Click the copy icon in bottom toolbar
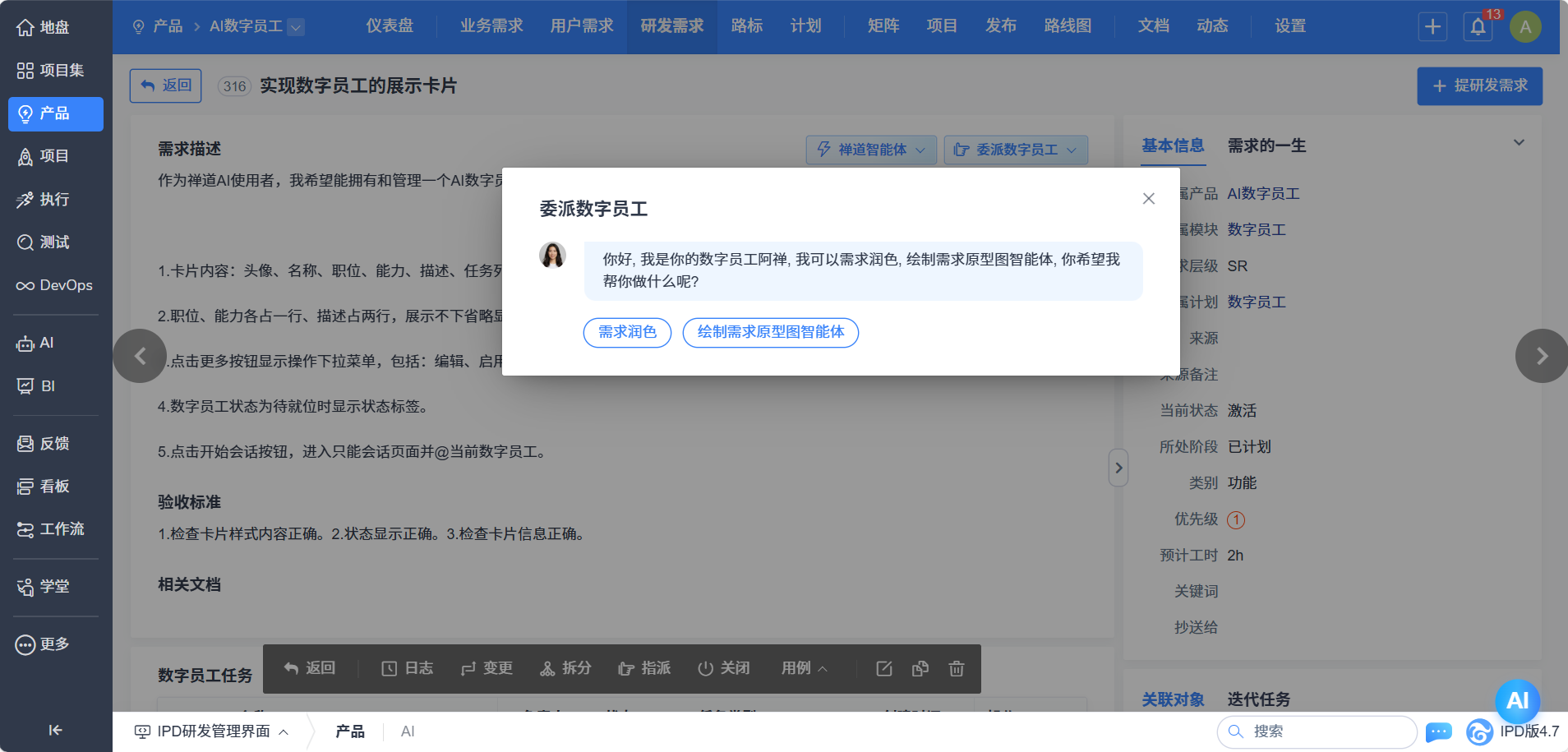 click(920, 668)
